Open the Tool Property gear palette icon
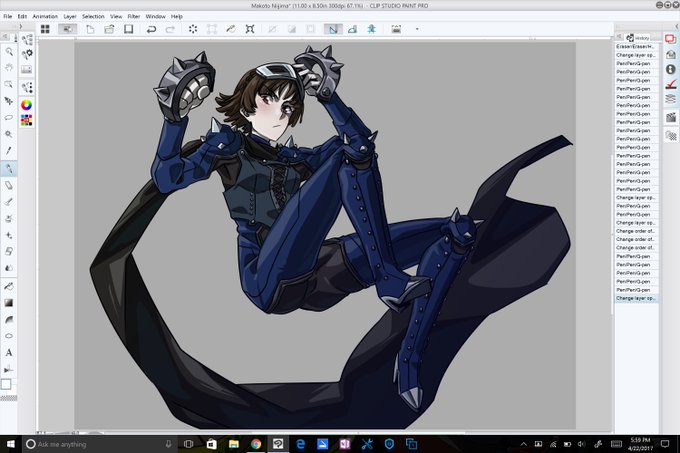Image resolution: width=680 pixels, height=453 pixels. 27,54
